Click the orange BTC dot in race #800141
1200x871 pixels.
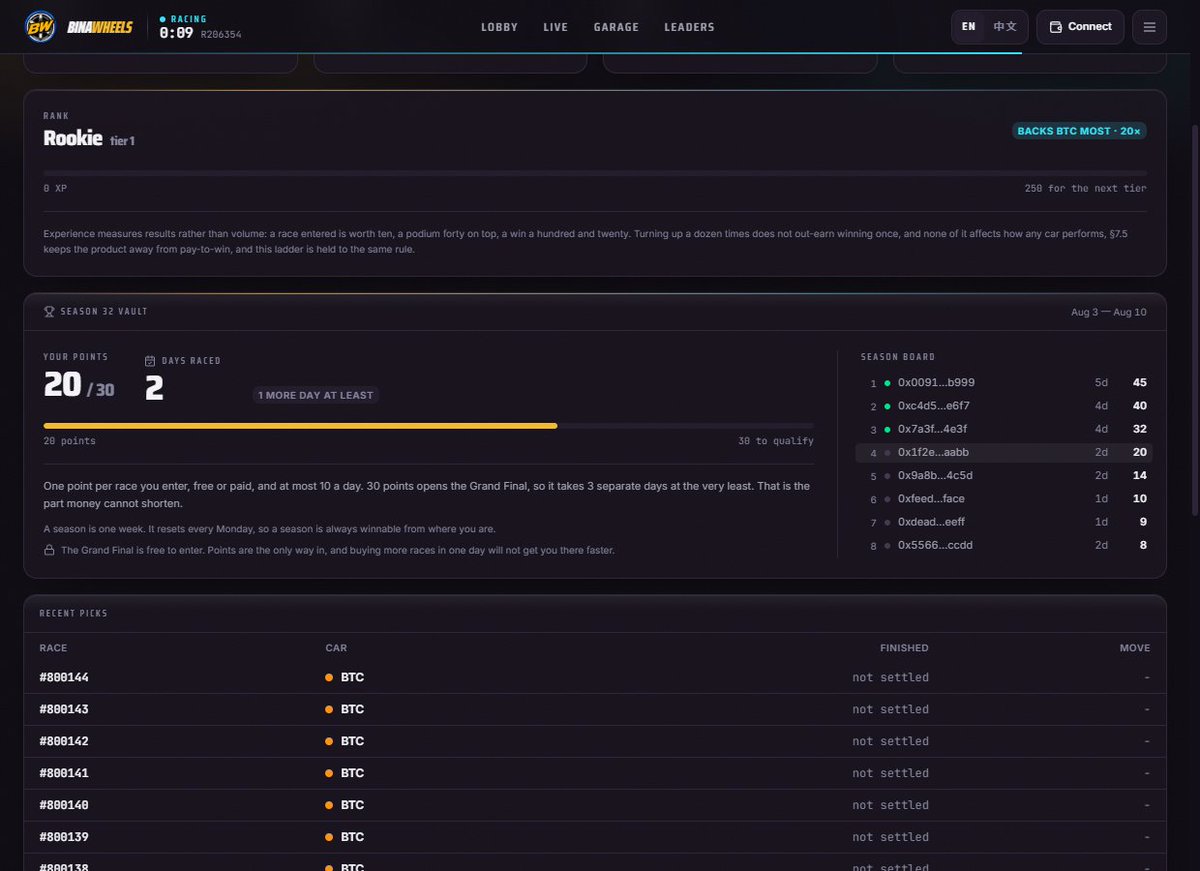329,773
